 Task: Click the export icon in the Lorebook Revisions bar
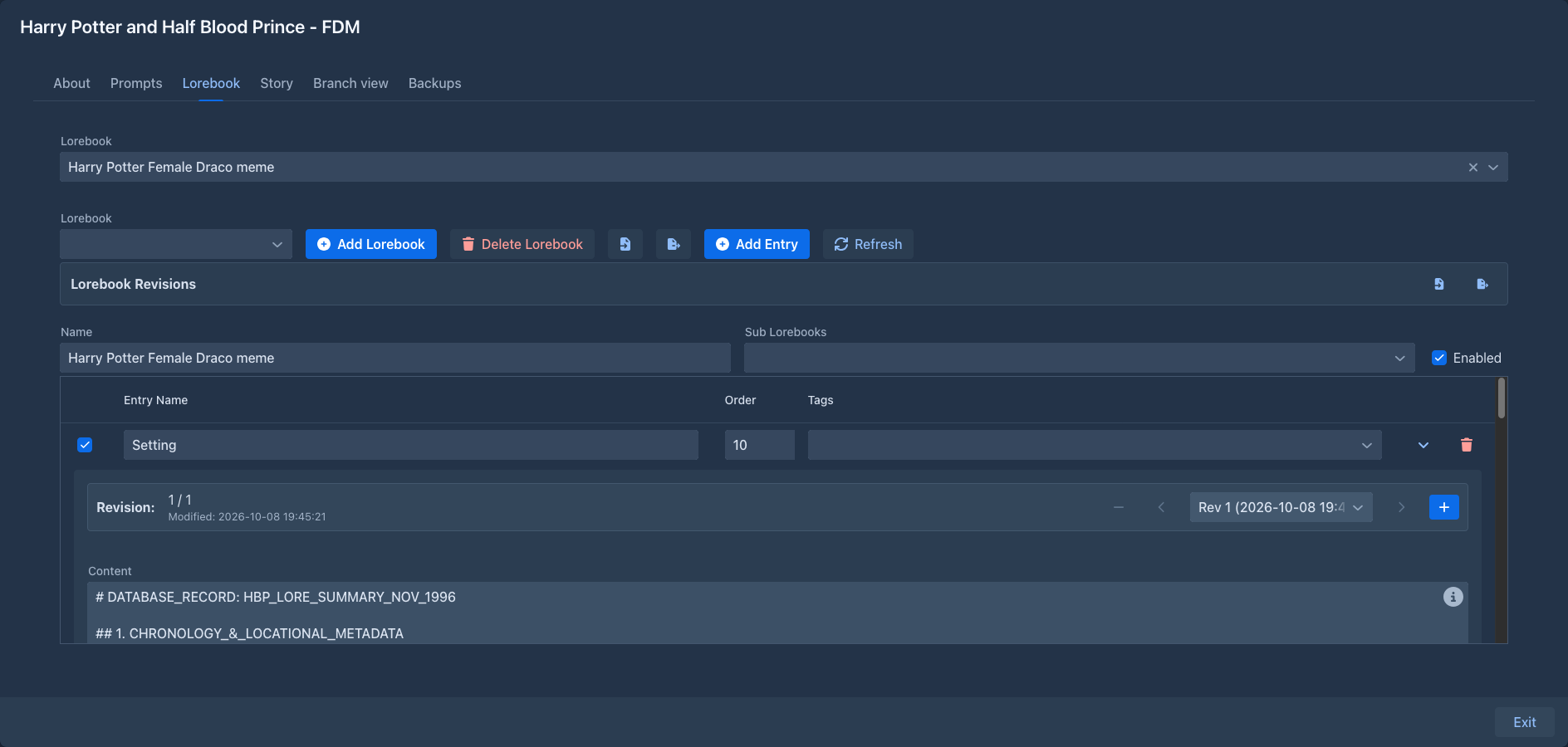click(x=1482, y=284)
